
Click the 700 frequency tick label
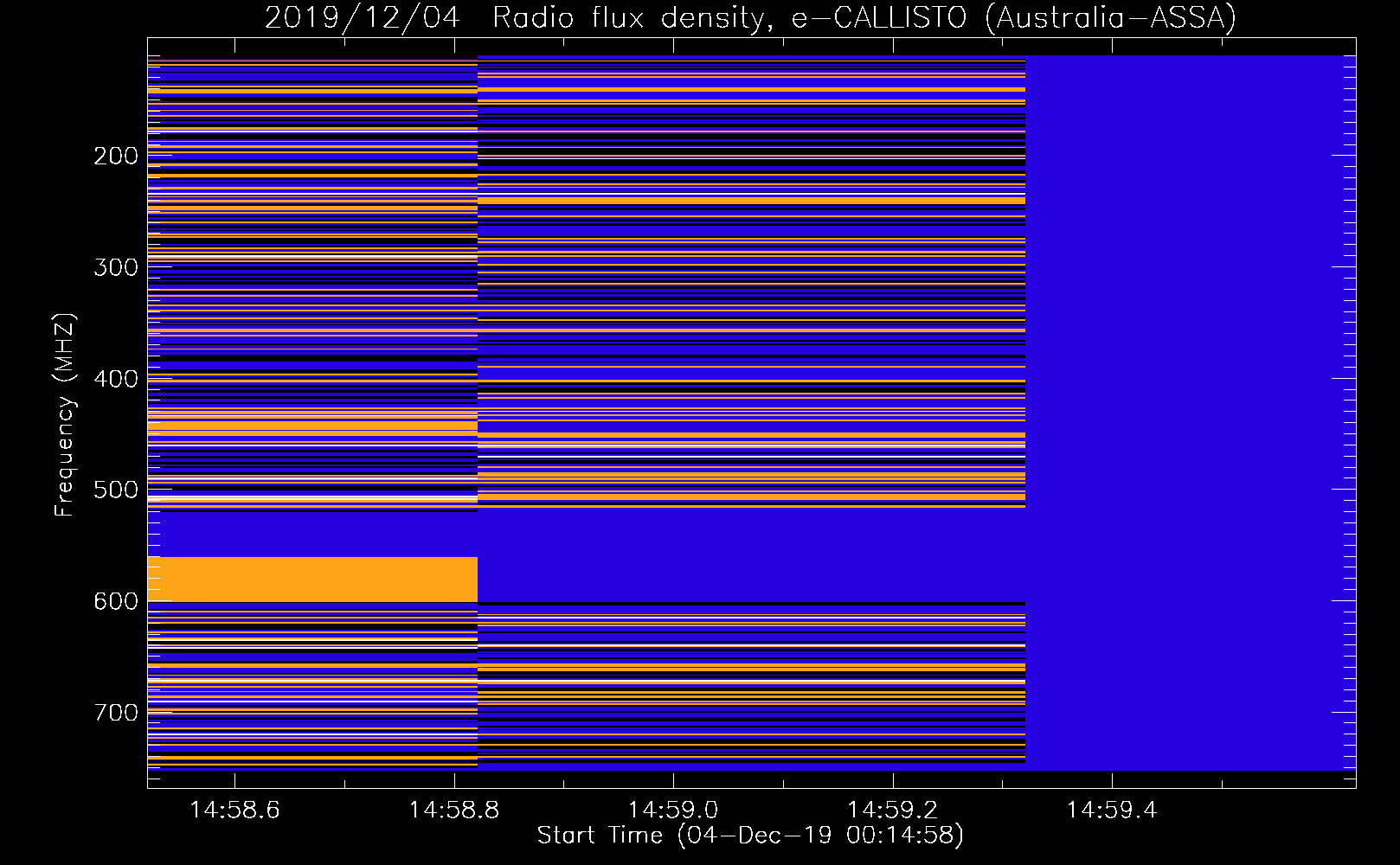point(116,713)
